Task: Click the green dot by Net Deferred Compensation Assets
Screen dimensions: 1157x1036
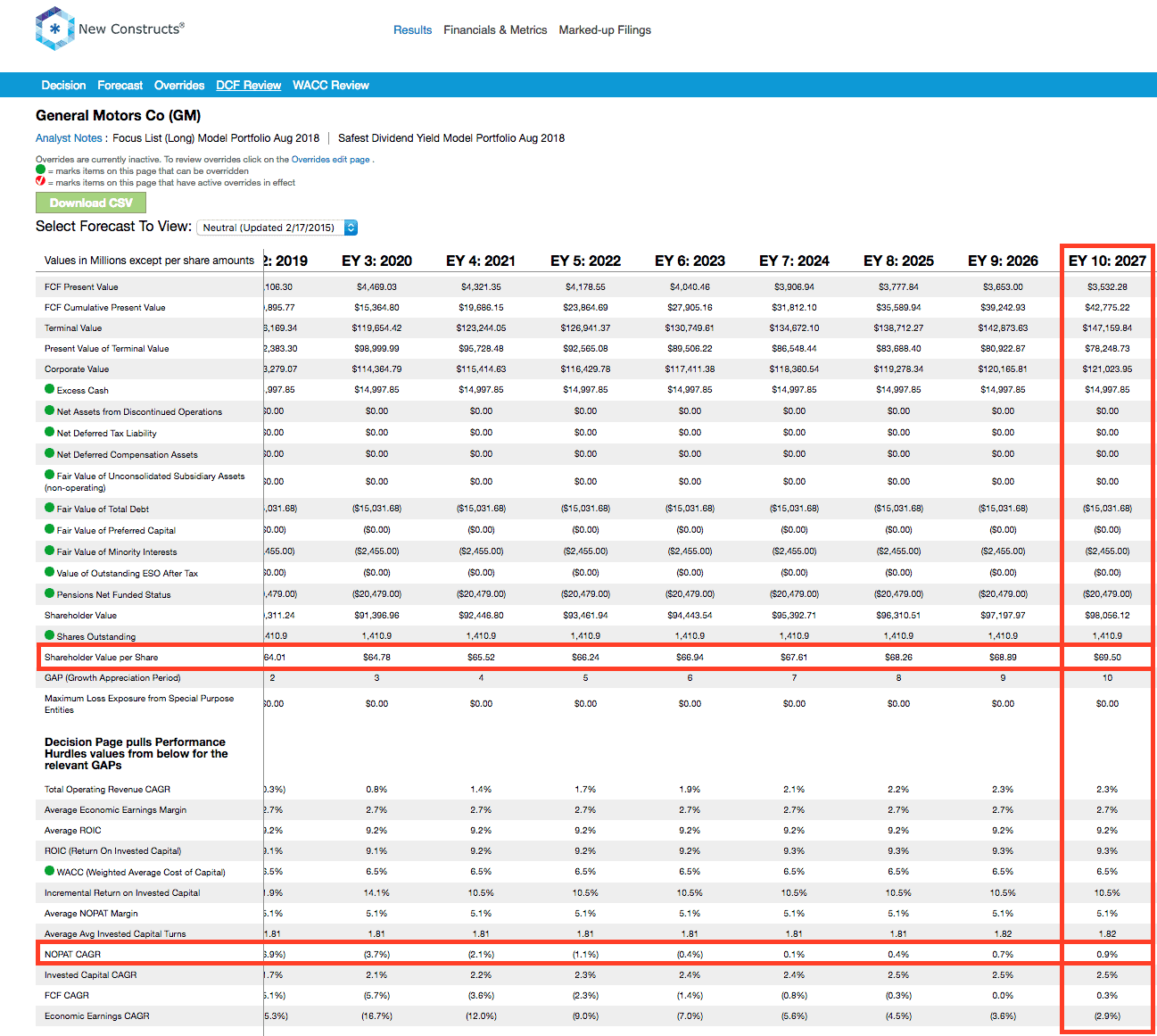Action: [50, 453]
